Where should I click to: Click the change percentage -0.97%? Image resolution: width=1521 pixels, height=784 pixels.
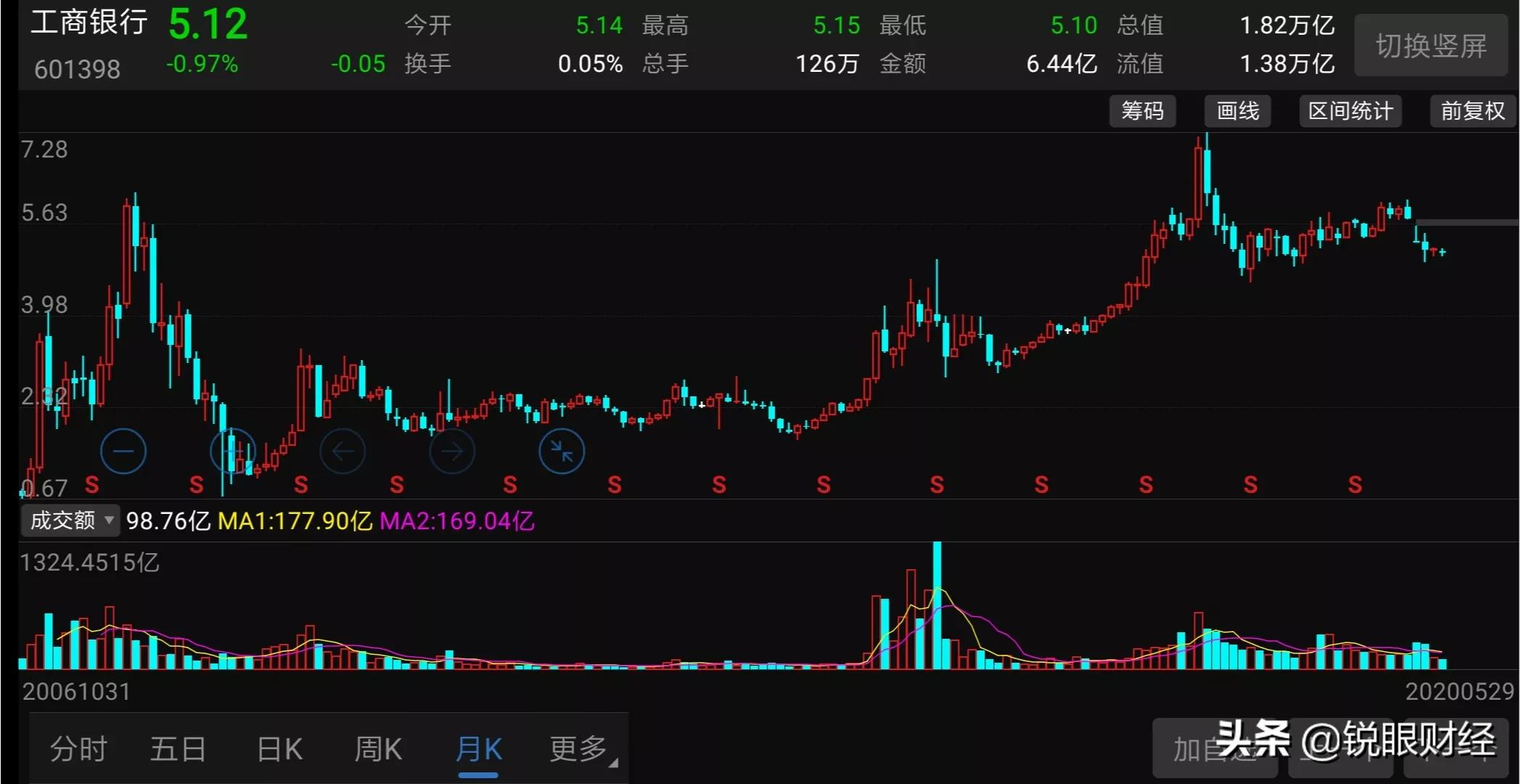(202, 64)
